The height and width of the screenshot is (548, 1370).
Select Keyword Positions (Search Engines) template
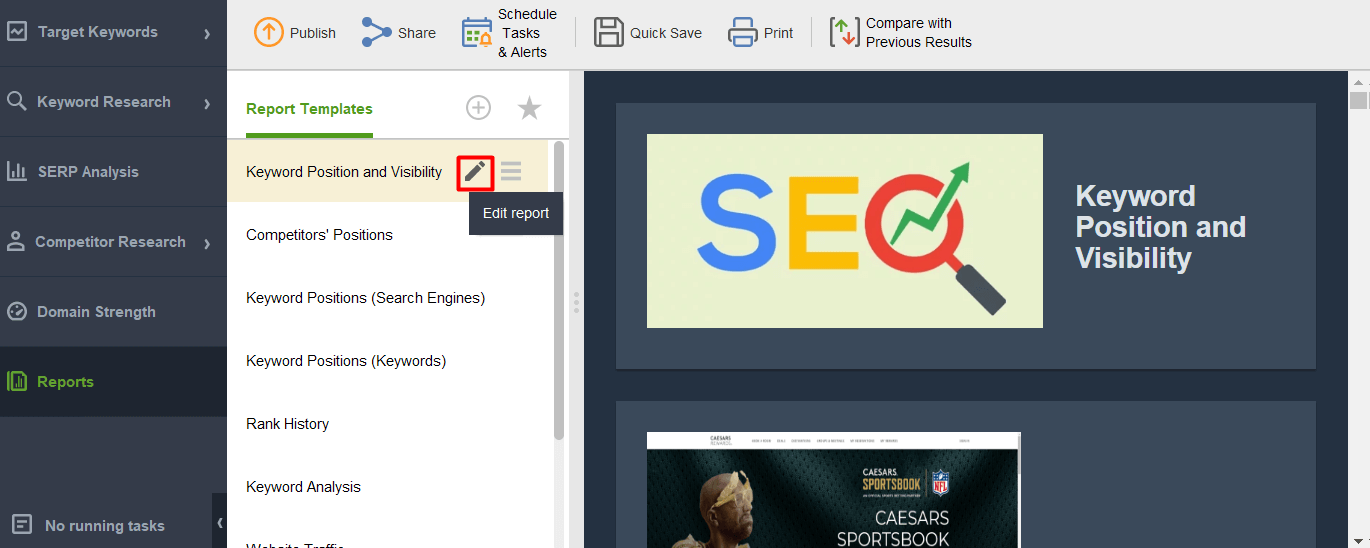[365, 298]
